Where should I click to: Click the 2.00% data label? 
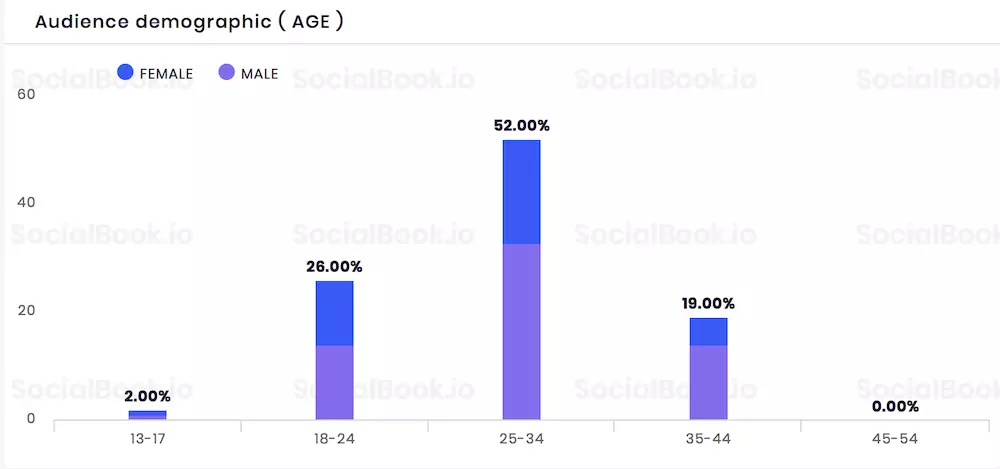(x=147, y=396)
